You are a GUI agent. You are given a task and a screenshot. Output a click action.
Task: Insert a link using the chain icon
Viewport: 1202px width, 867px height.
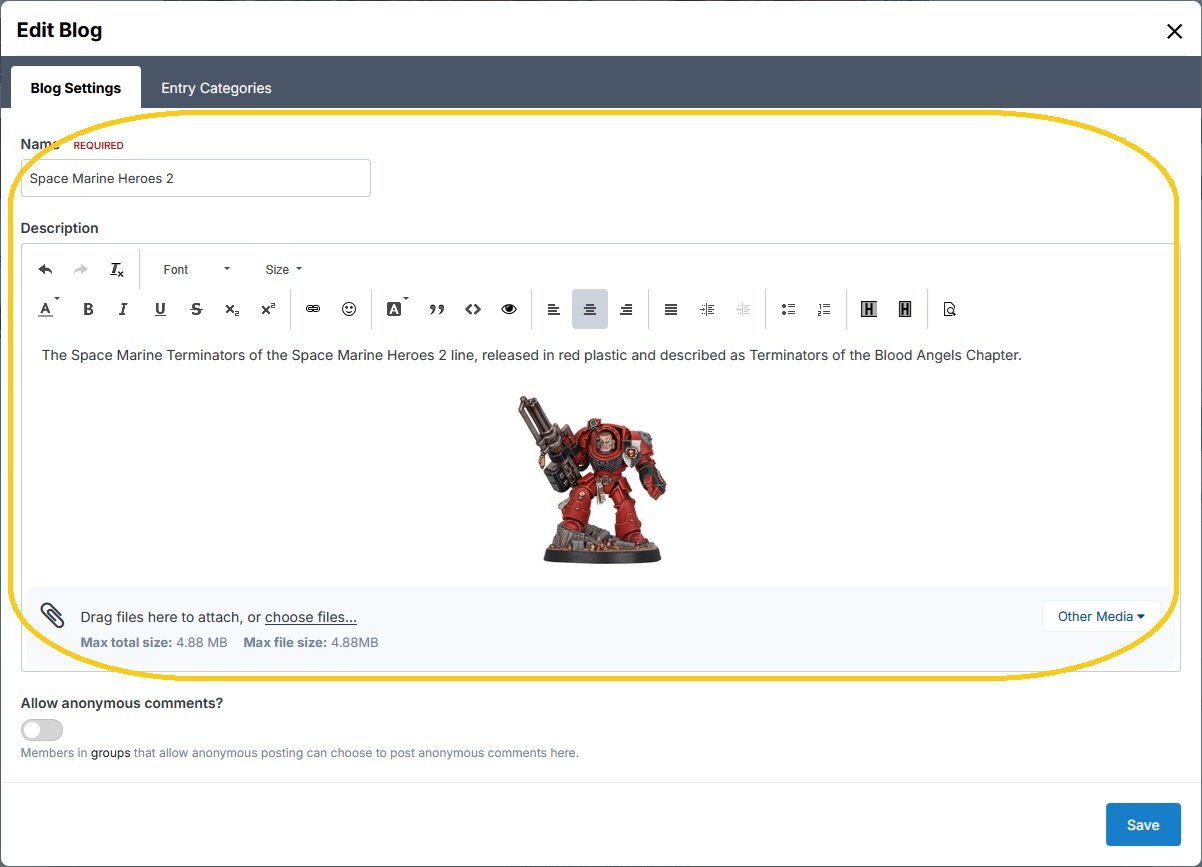coord(313,310)
